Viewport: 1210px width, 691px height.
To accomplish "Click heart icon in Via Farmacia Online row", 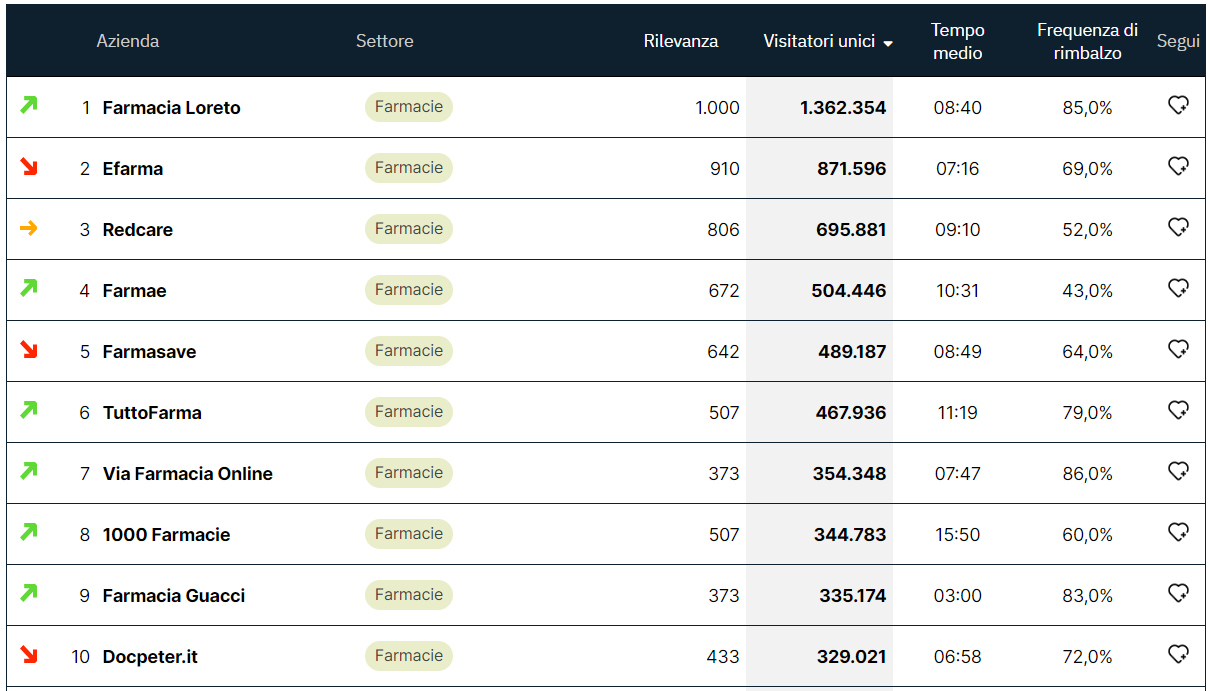I will pos(1178,471).
